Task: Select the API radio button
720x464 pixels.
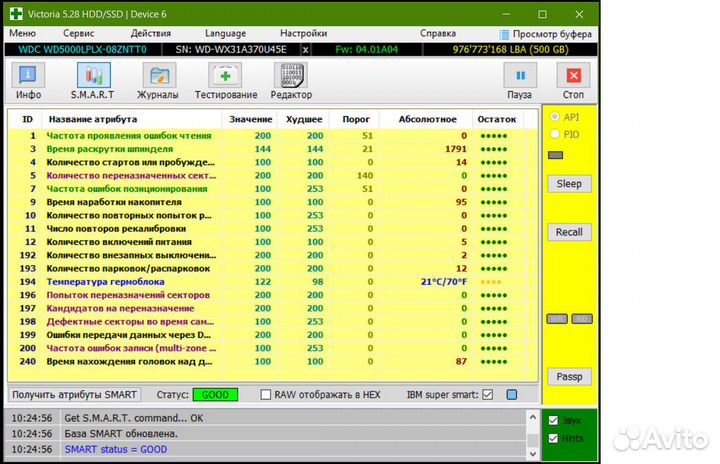Action: pyautogui.click(x=555, y=117)
